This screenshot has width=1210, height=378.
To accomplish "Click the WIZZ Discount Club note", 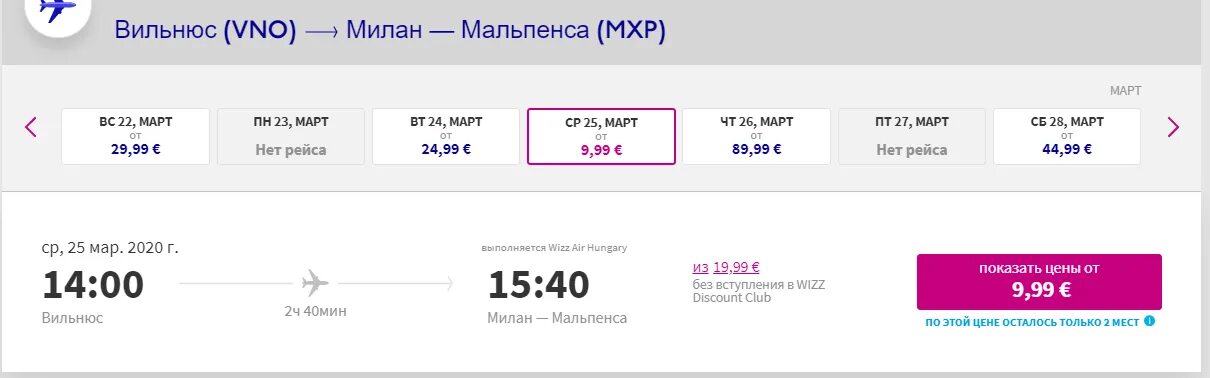I will pyautogui.click(x=759, y=291).
